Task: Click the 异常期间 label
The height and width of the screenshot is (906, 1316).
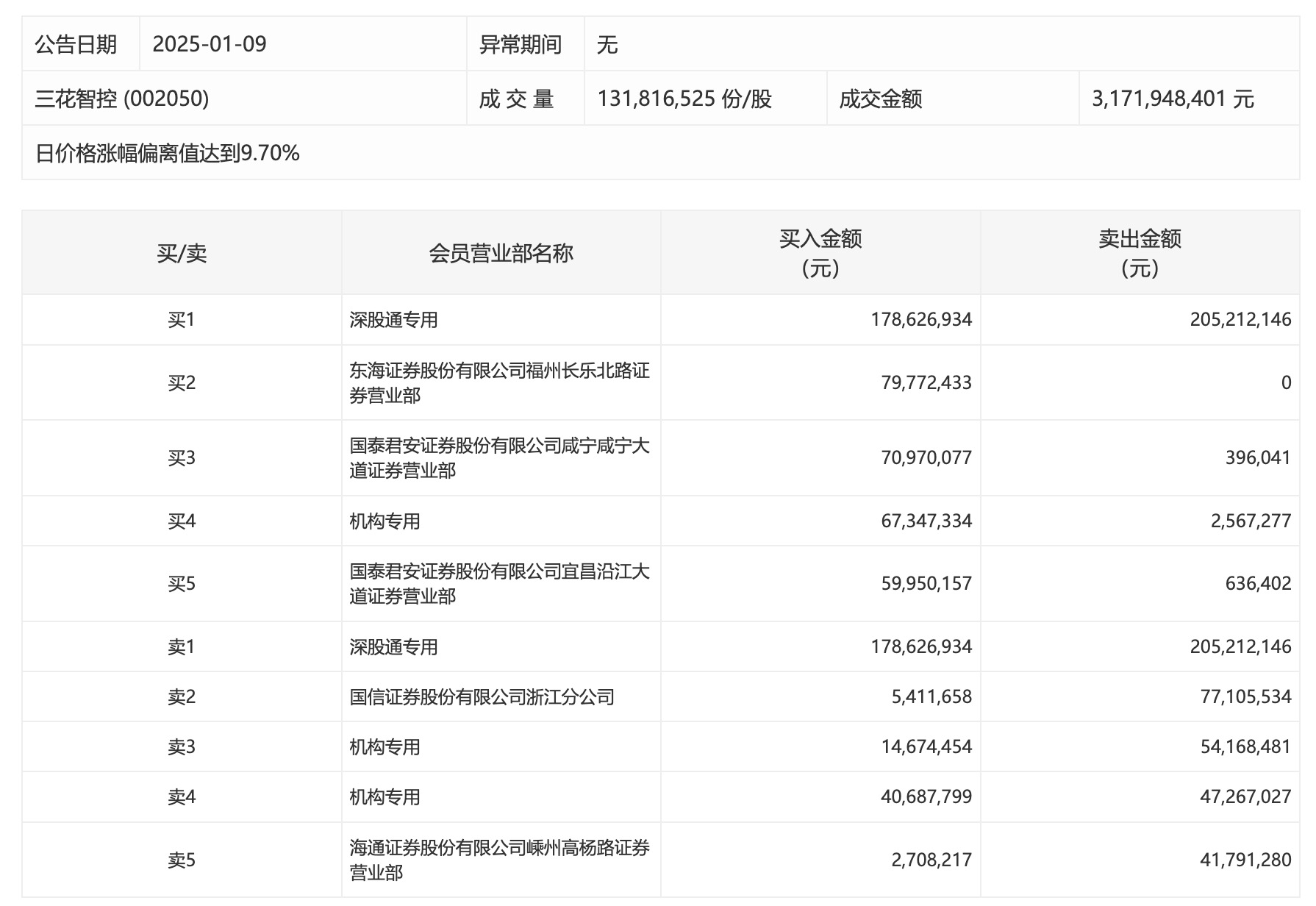Action: point(521,44)
